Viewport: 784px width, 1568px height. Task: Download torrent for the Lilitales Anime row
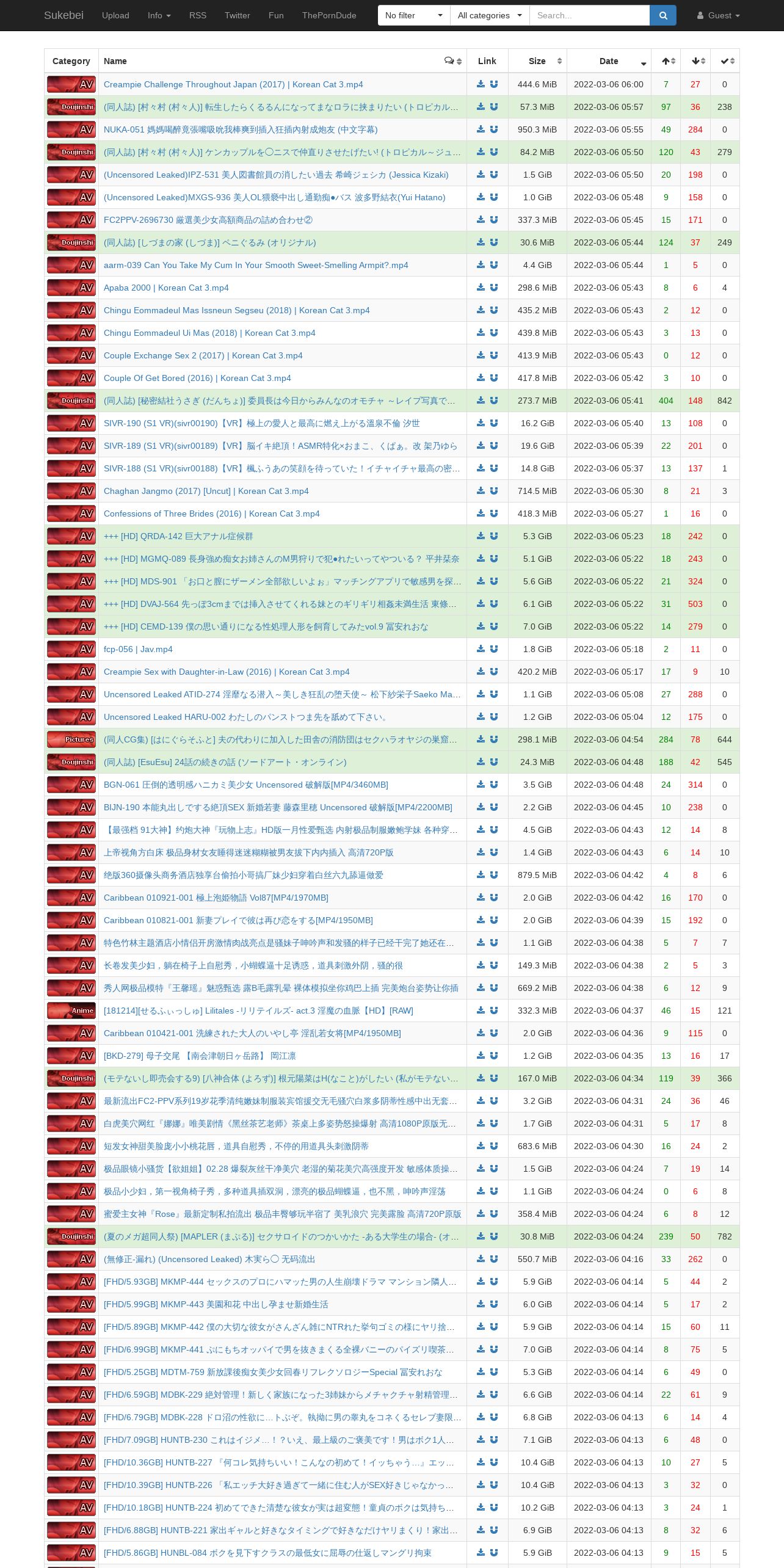(481, 1011)
